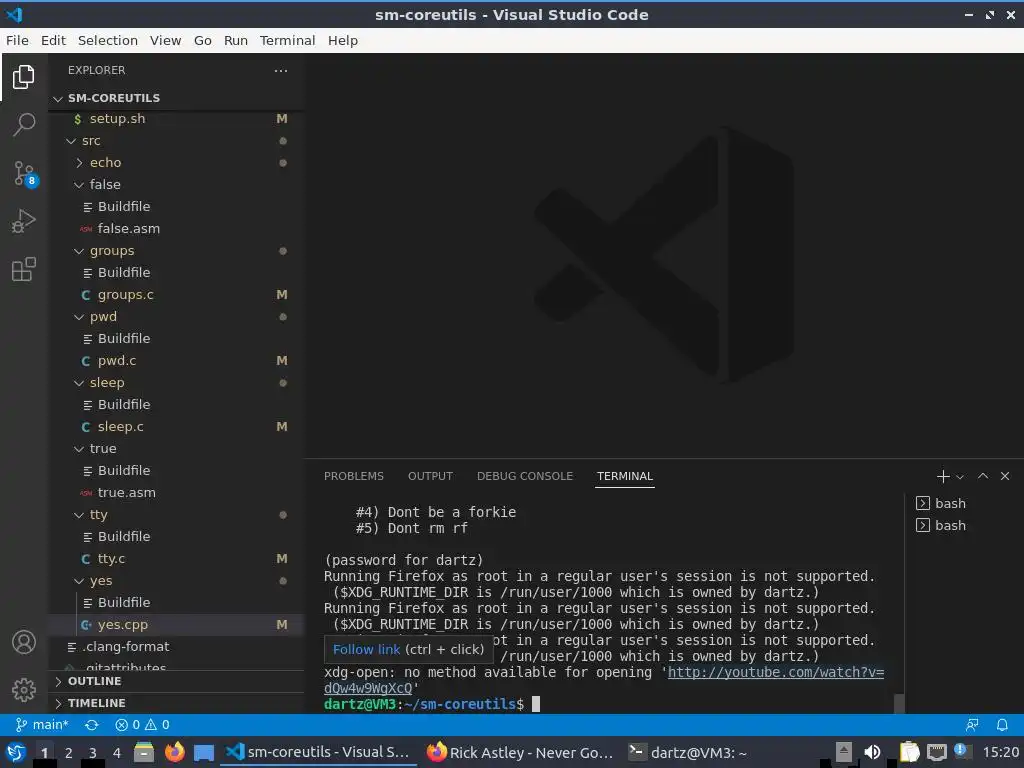The height and width of the screenshot is (768, 1024).
Task: Click the main* git branch indicator
Action: click(42, 724)
